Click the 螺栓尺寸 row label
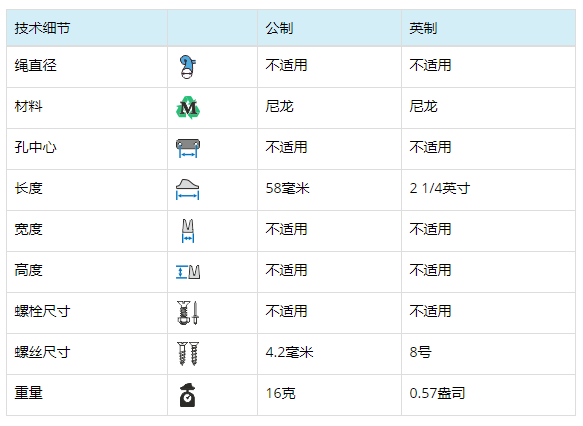583x426 pixels. [42, 311]
